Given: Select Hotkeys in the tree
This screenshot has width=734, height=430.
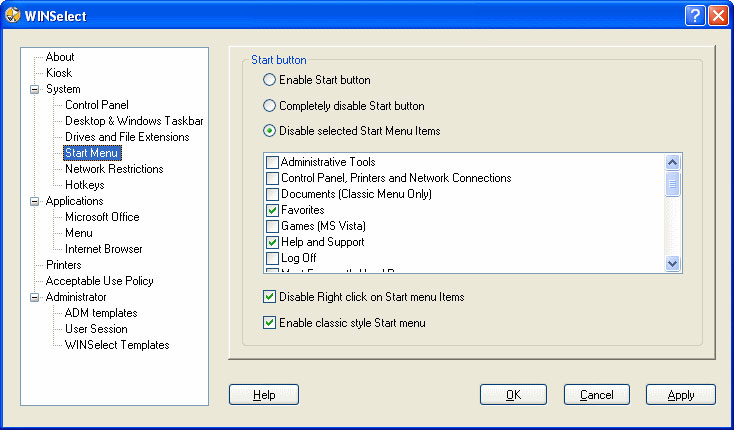Looking at the screenshot, I should (x=85, y=185).
